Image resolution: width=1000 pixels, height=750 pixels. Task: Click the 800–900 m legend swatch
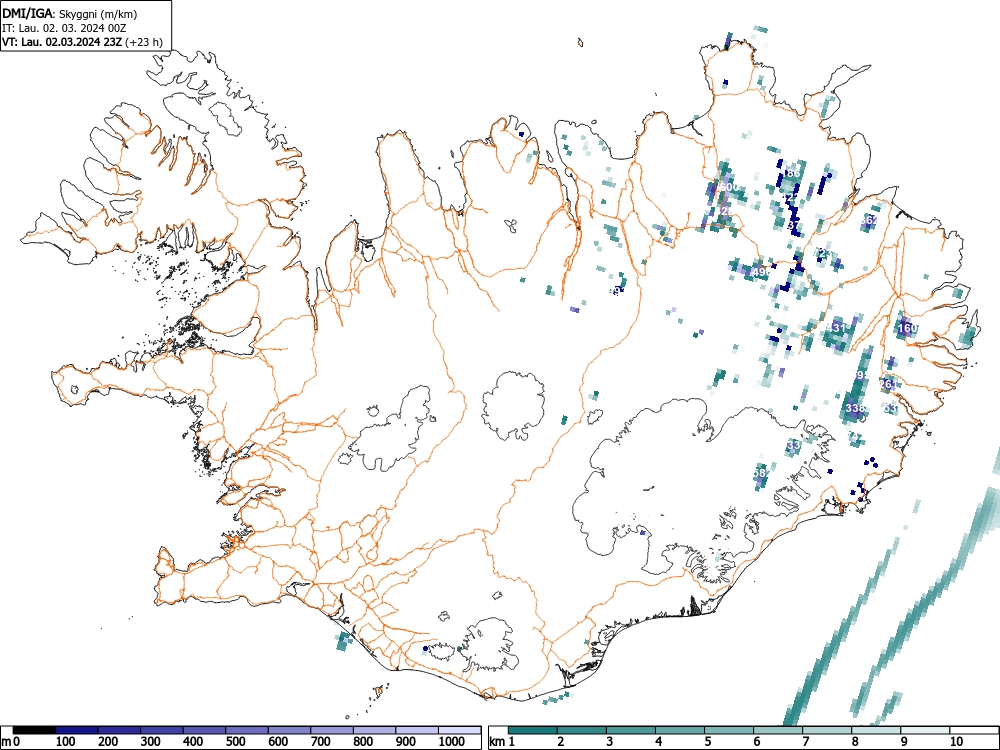point(376,730)
